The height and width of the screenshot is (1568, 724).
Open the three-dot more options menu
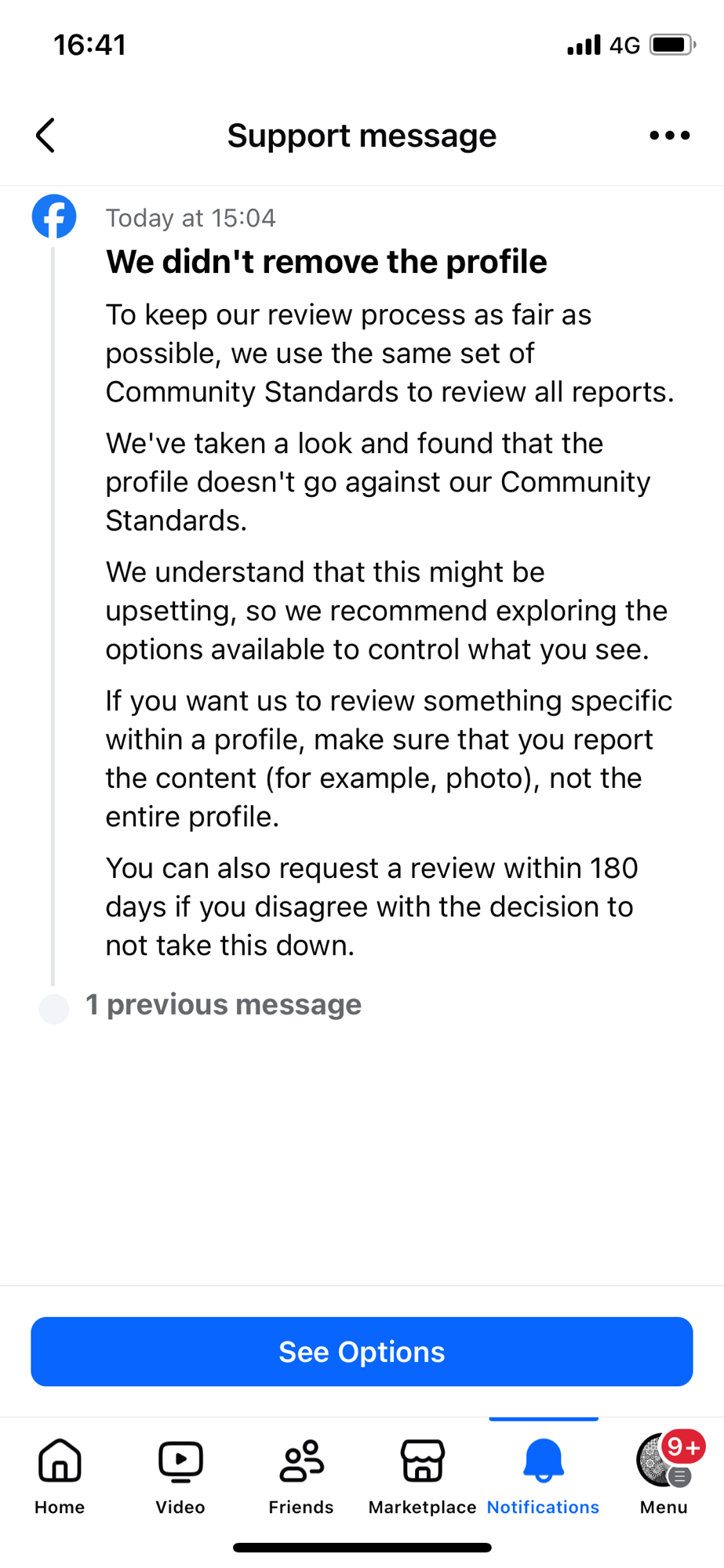(x=669, y=136)
